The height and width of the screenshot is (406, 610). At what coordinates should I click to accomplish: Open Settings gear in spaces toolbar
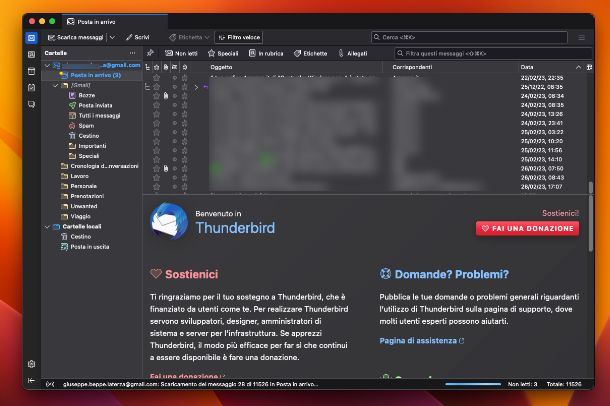click(x=32, y=364)
